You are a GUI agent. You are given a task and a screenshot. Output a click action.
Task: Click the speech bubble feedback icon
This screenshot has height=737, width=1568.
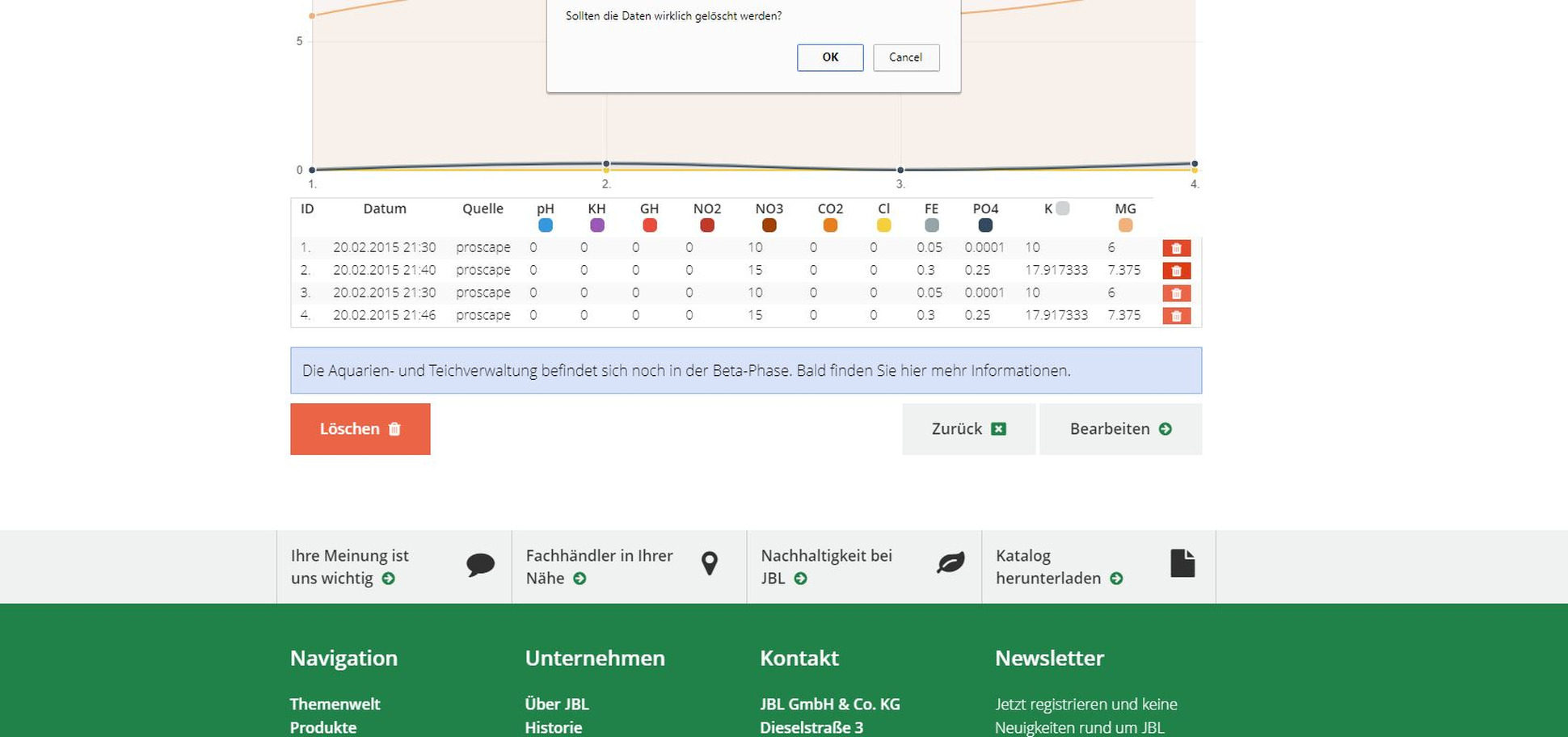pos(480,564)
